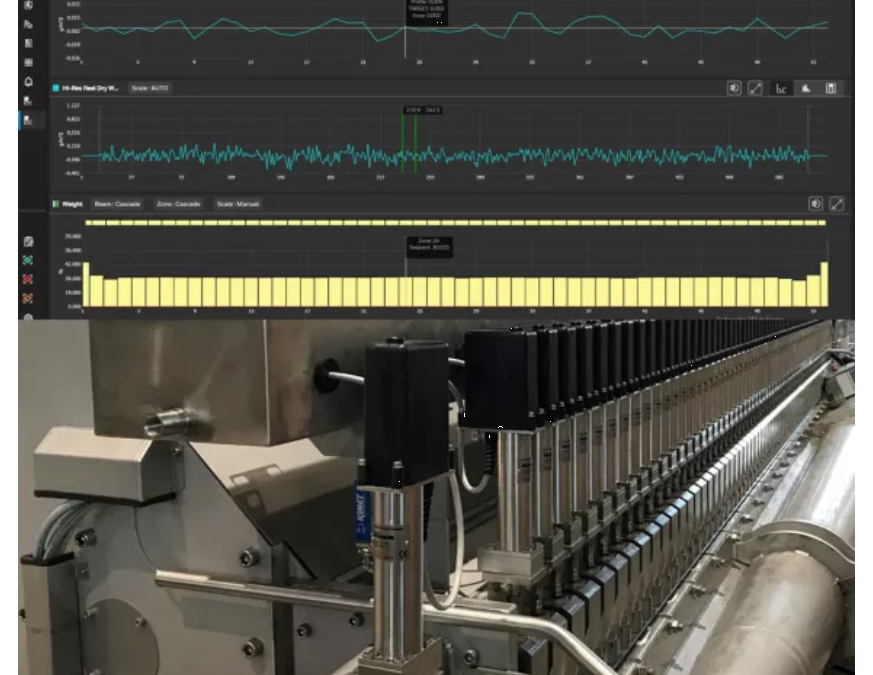Click the bell notifications icon in sidebar

28,81
